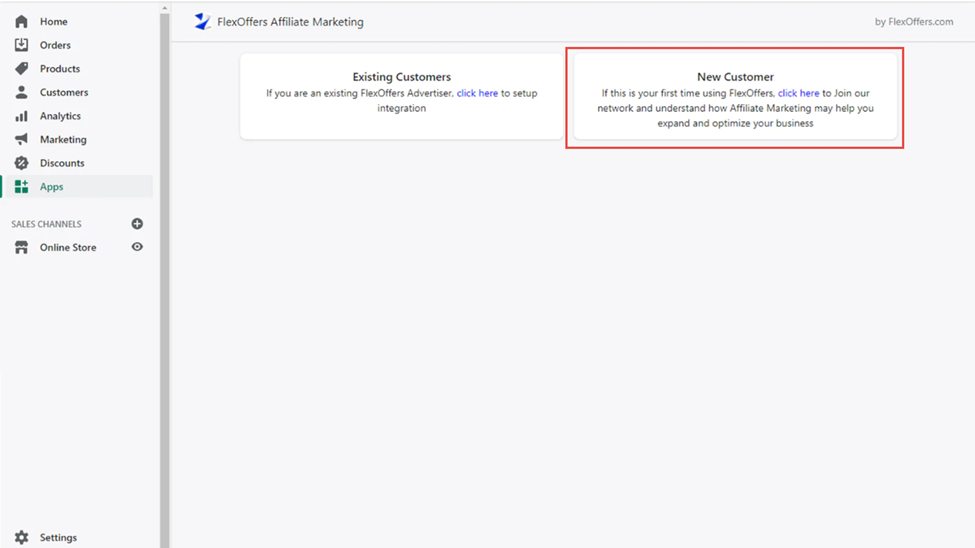Click the New Customer card heading
The height and width of the screenshot is (548, 975).
coord(735,77)
